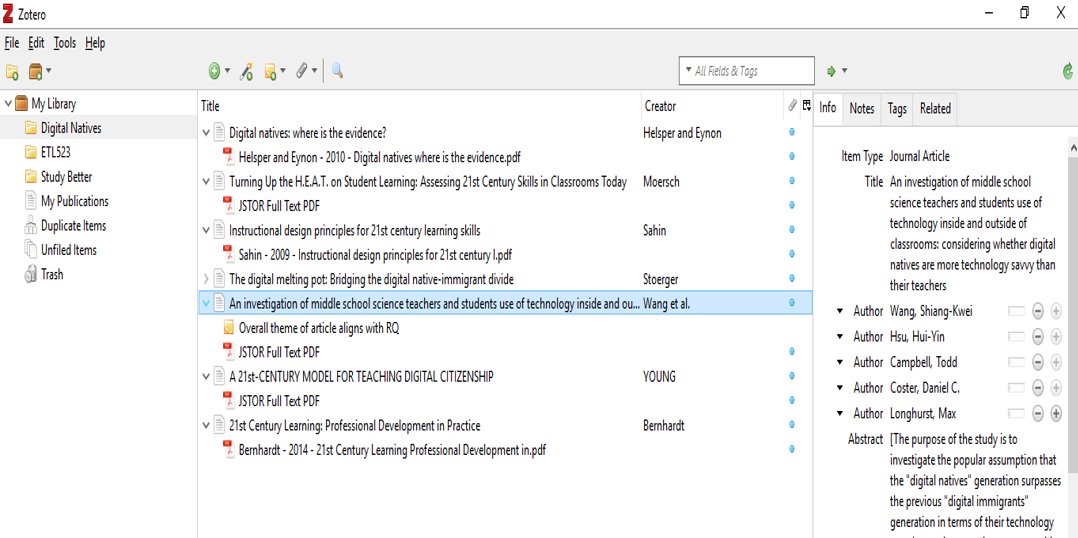This screenshot has width=1078, height=538.
Task: Open JSTOR Full Text PDF under Wang
Action: coord(278,352)
